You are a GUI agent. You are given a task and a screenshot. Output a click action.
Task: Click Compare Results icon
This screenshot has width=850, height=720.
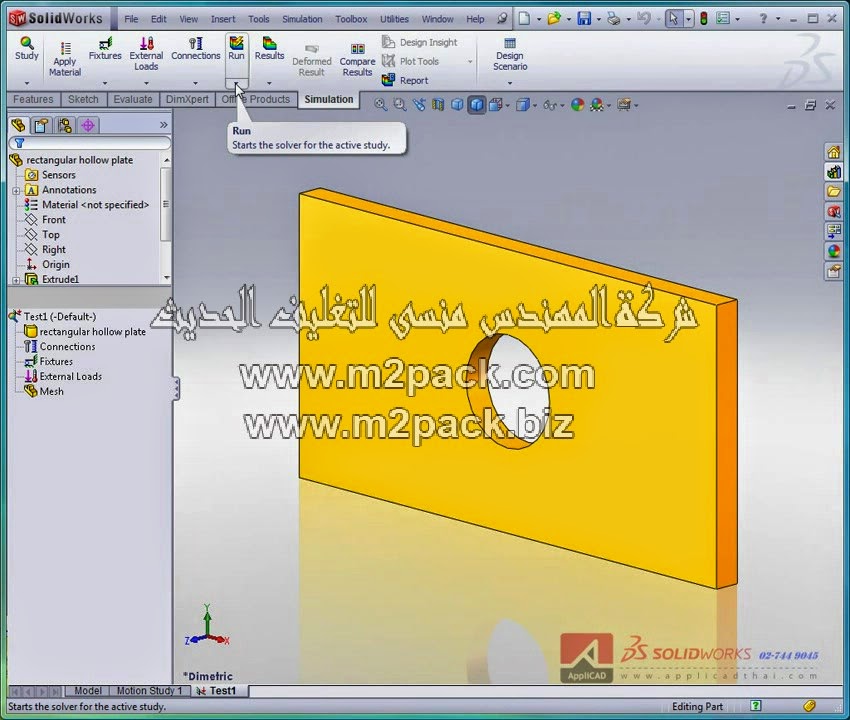click(x=357, y=60)
